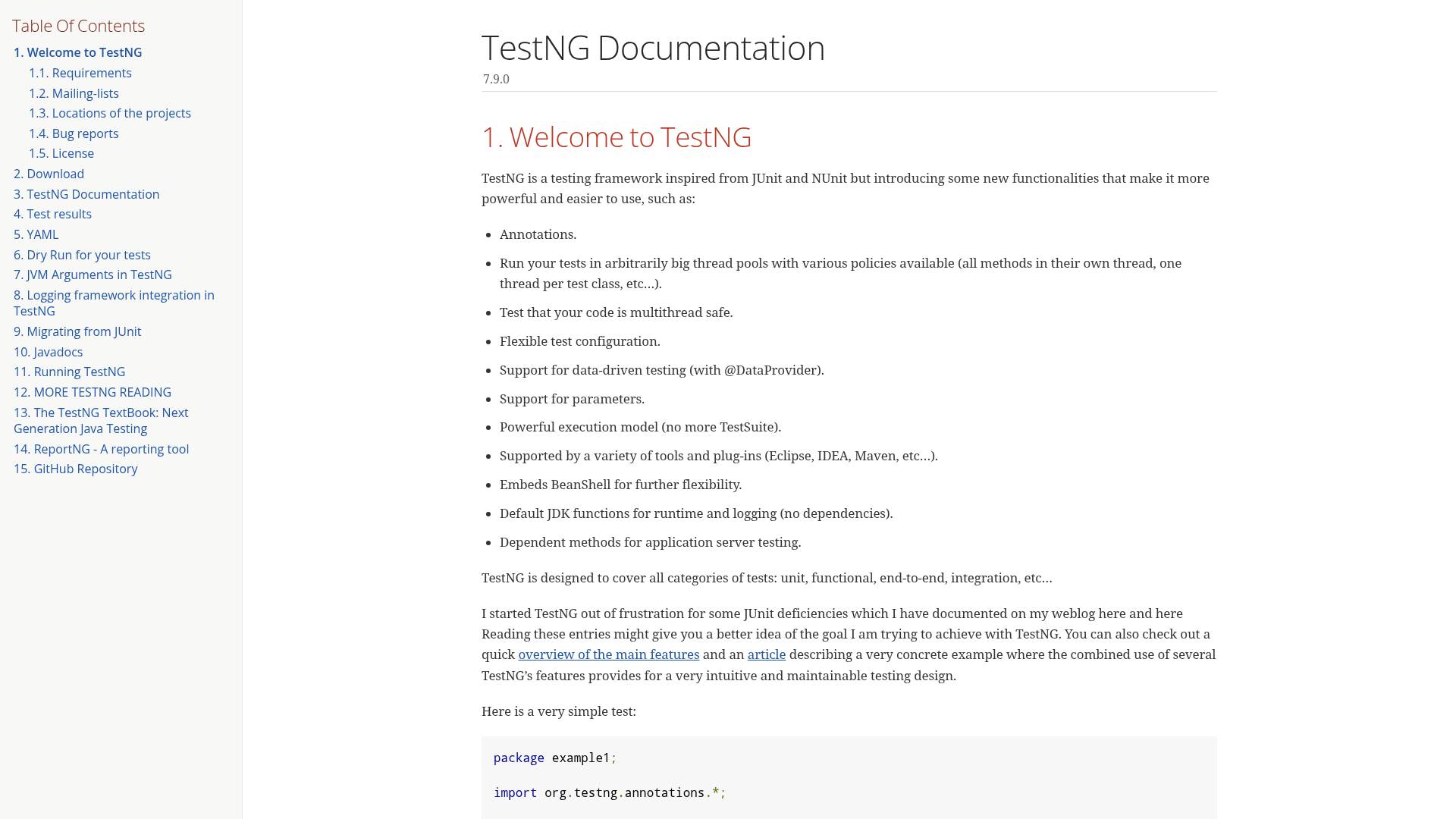The width and height of the screenshot is (1456, 819).
Task: Open the Download section
Action: [49, 174]
